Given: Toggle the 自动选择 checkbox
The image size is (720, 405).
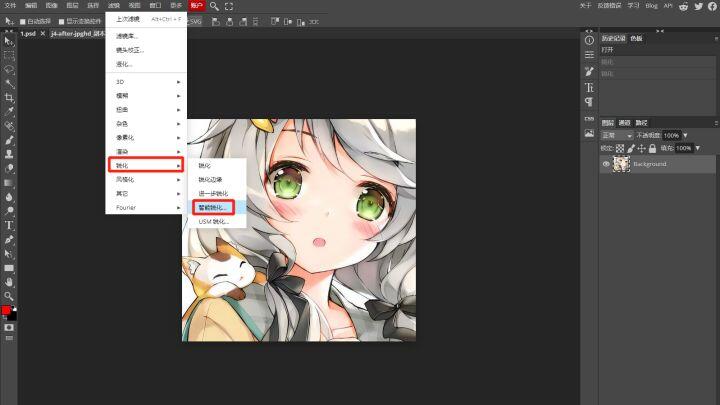Looking at the screenshot, I should click(x=22, y=21).
